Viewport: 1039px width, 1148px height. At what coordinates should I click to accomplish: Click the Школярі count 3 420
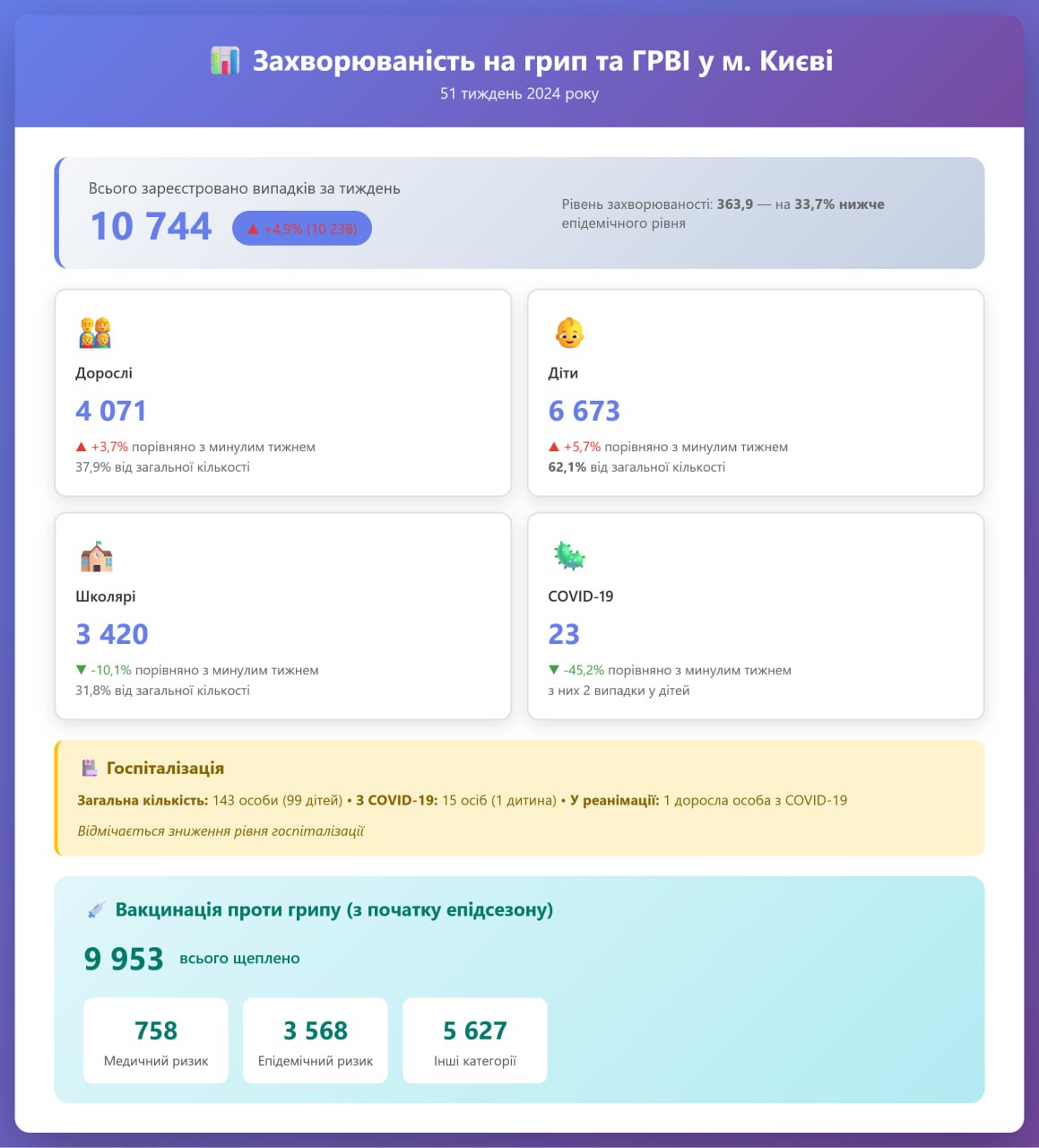point(112,634)
